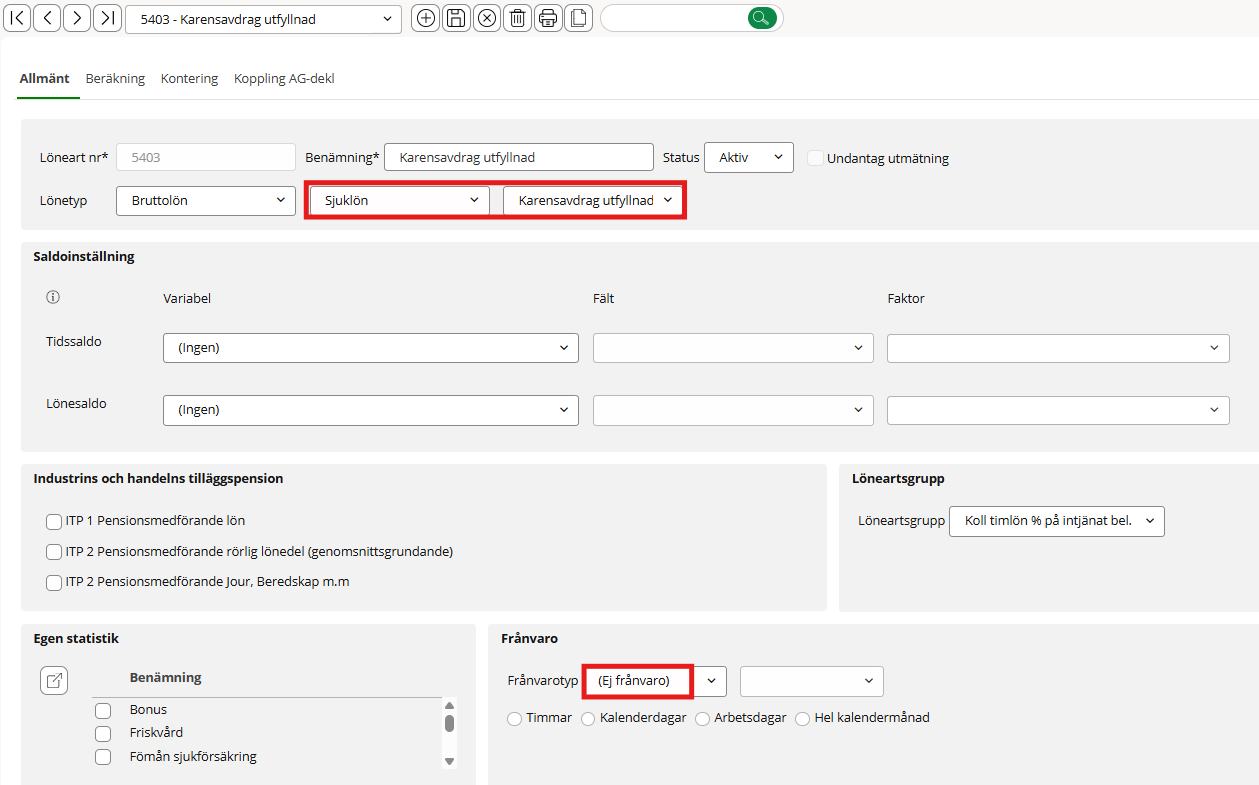Toggle Undantag utmätning checkbox
The height and width of the screenshot is (785, 1259).
pos(815,158)
